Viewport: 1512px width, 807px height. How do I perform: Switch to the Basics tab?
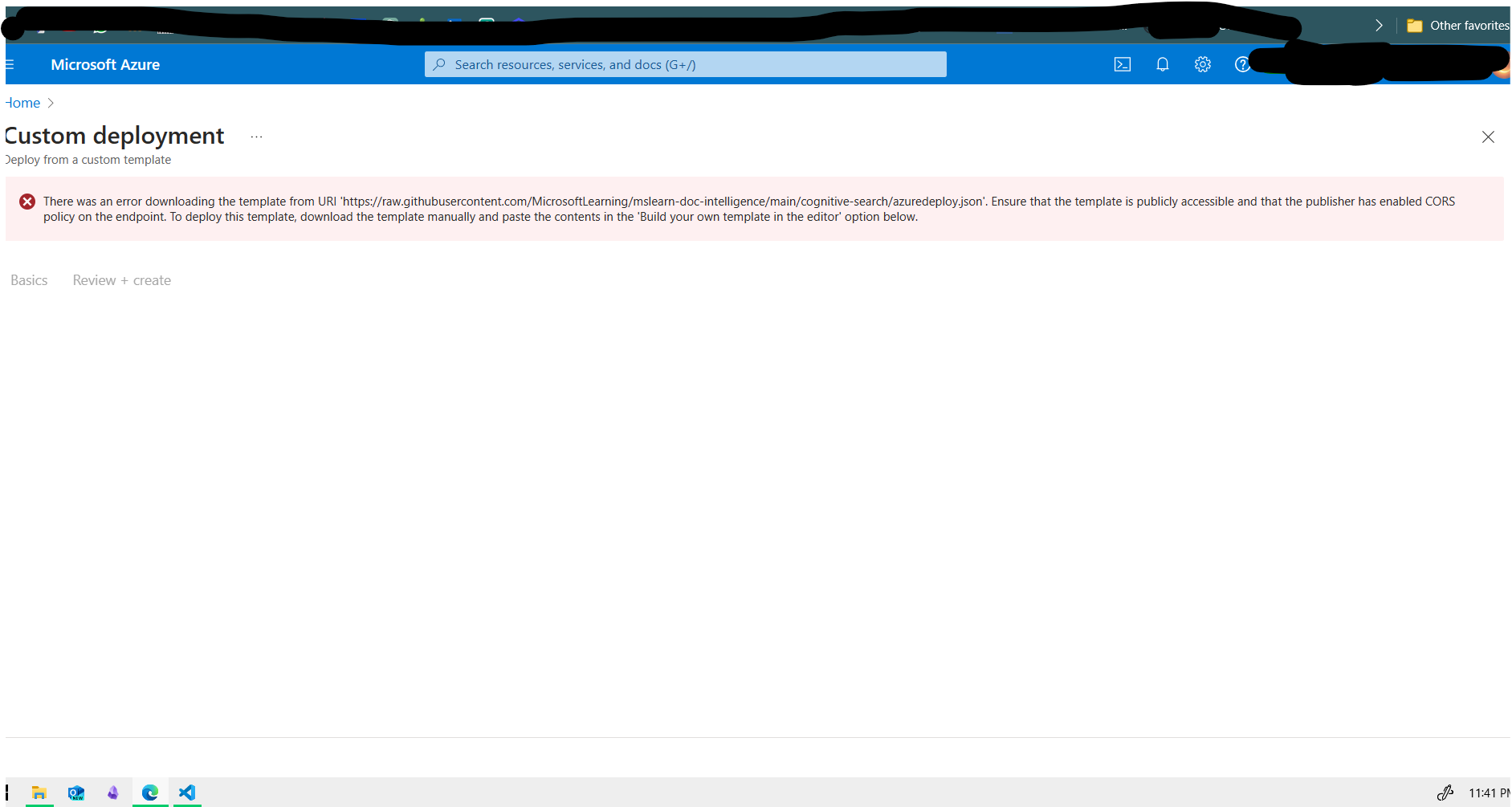pos(29,280)
